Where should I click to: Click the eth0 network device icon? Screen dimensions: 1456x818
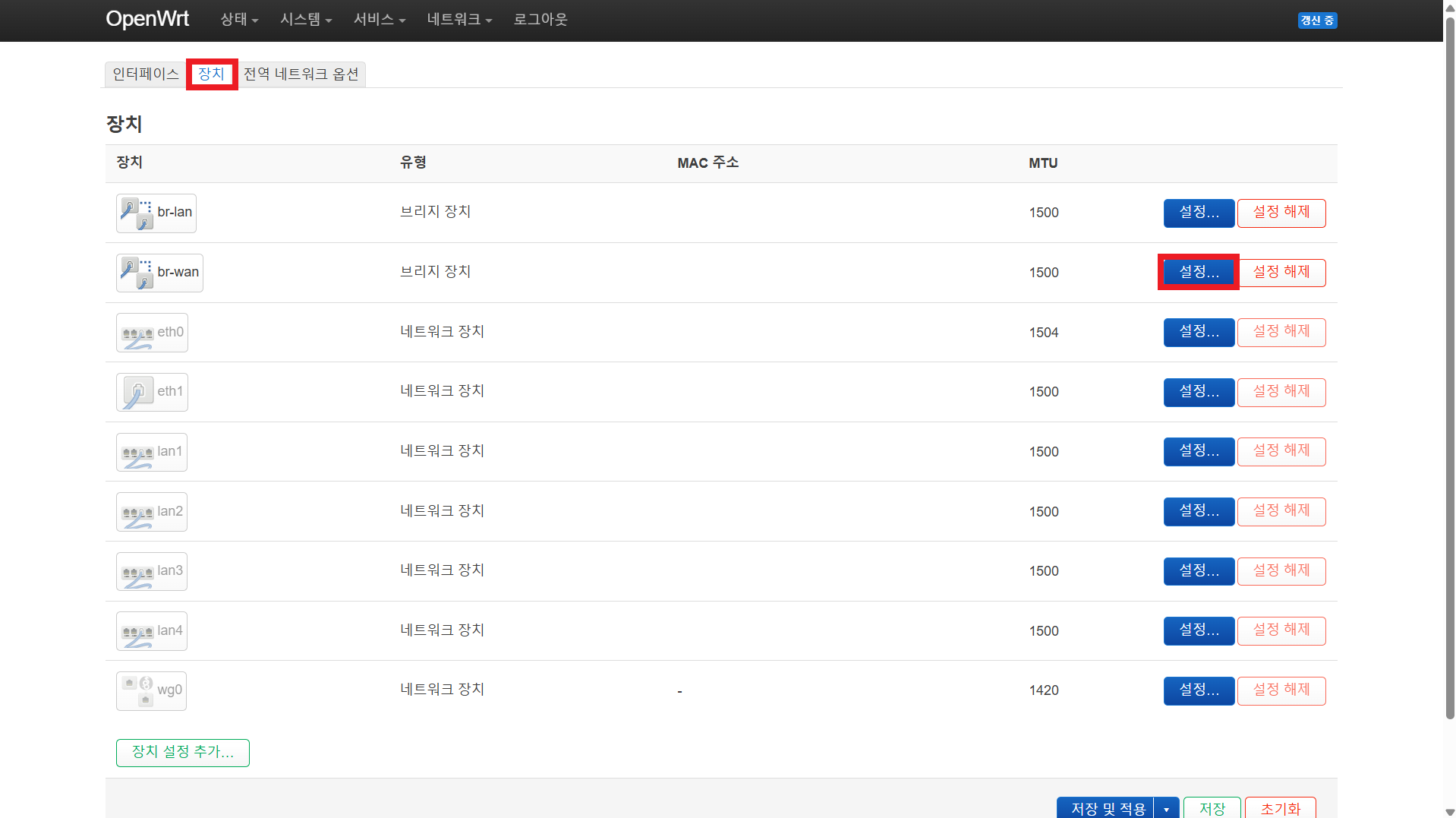(x=137, y=333)
